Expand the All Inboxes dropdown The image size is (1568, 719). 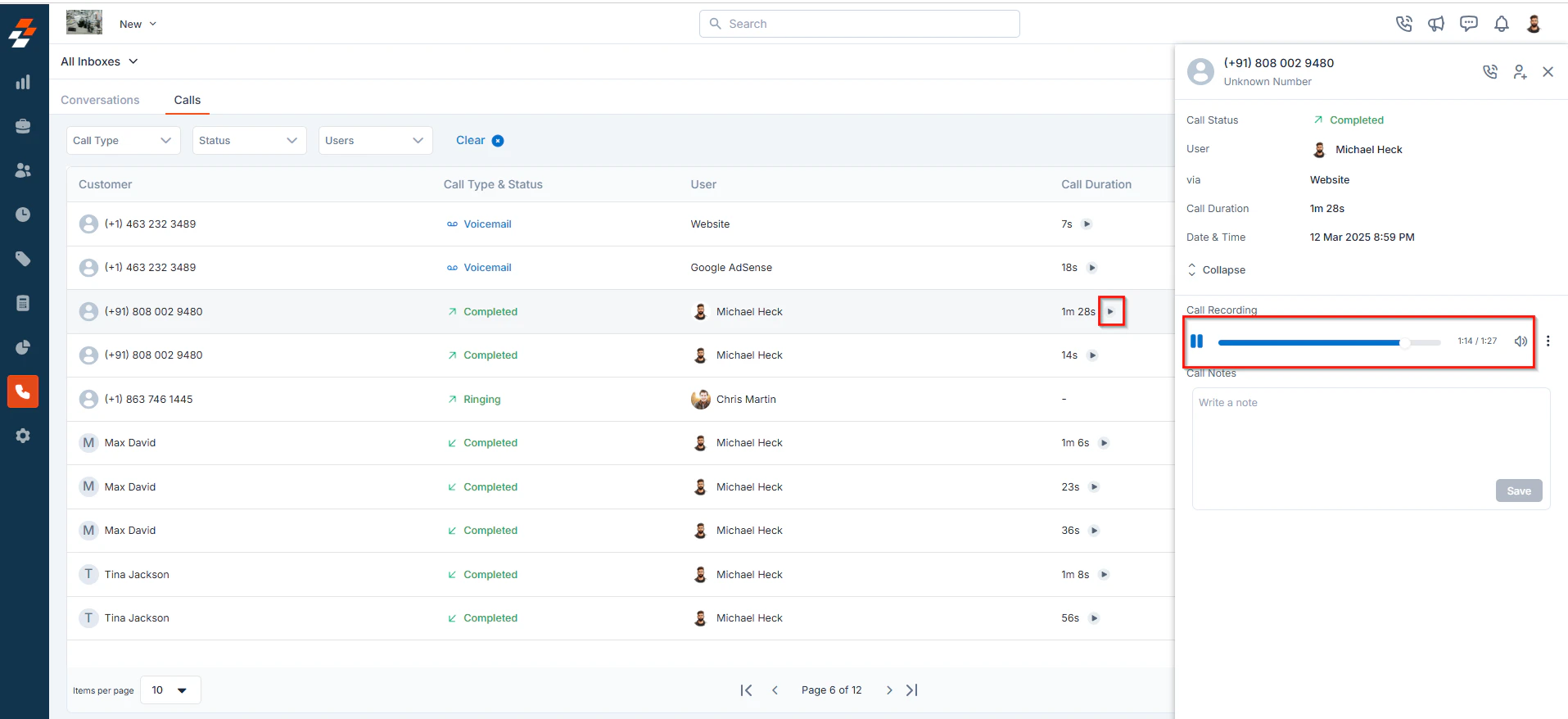point(99,61)
